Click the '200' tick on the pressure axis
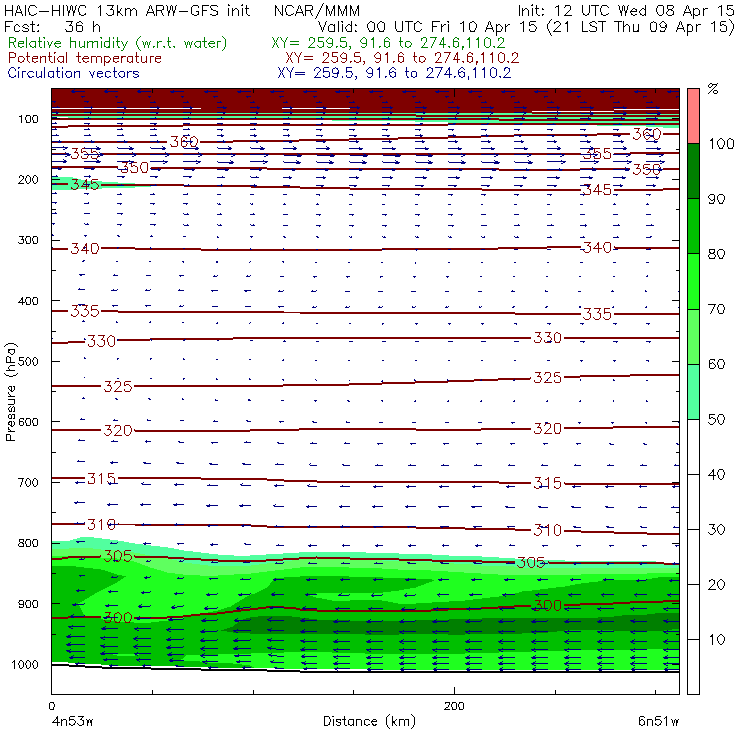The width and height of the screenshot is (740, 740). 28,180
